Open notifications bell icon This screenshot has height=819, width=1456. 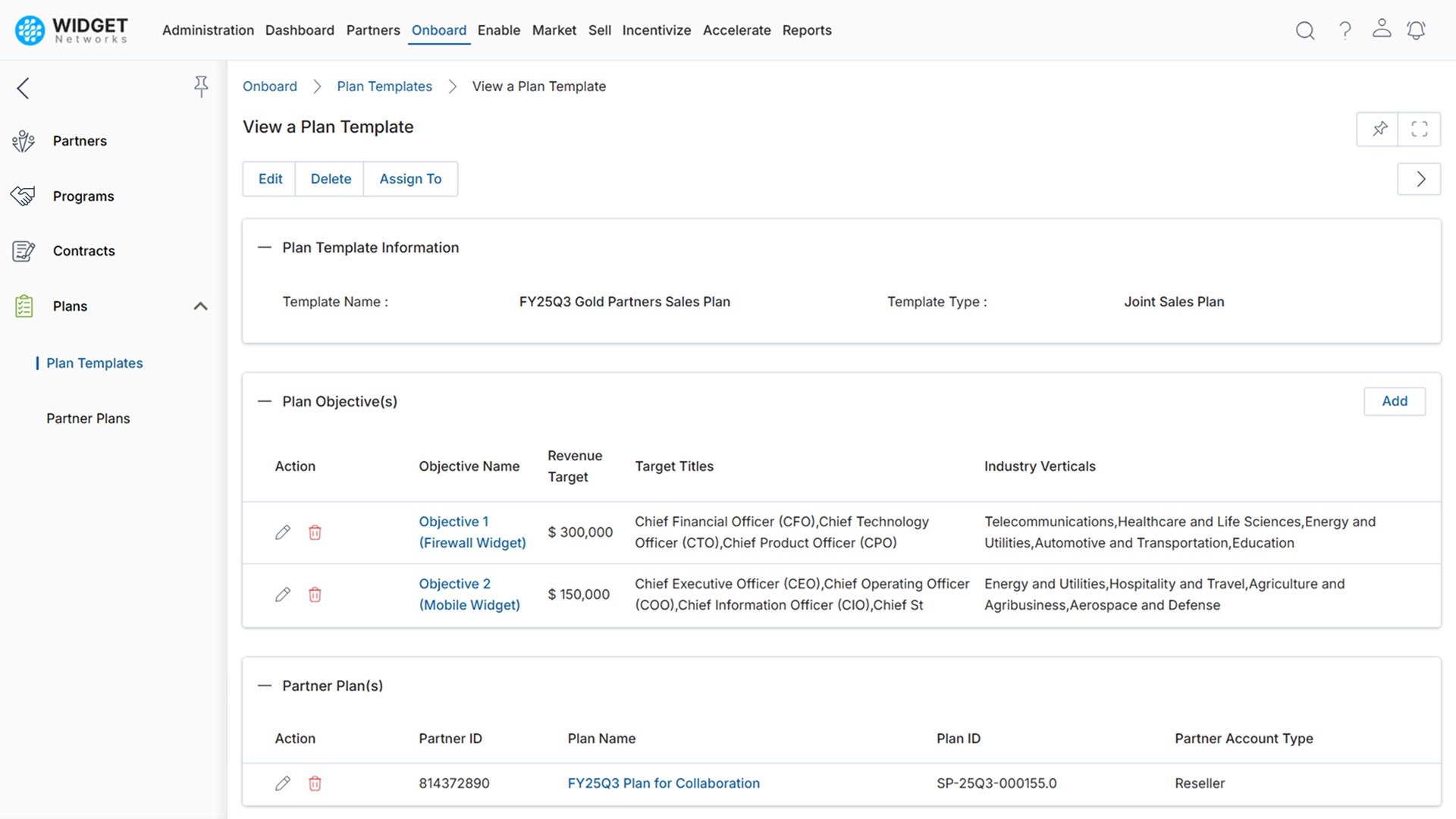click(x=1416, y=30)
